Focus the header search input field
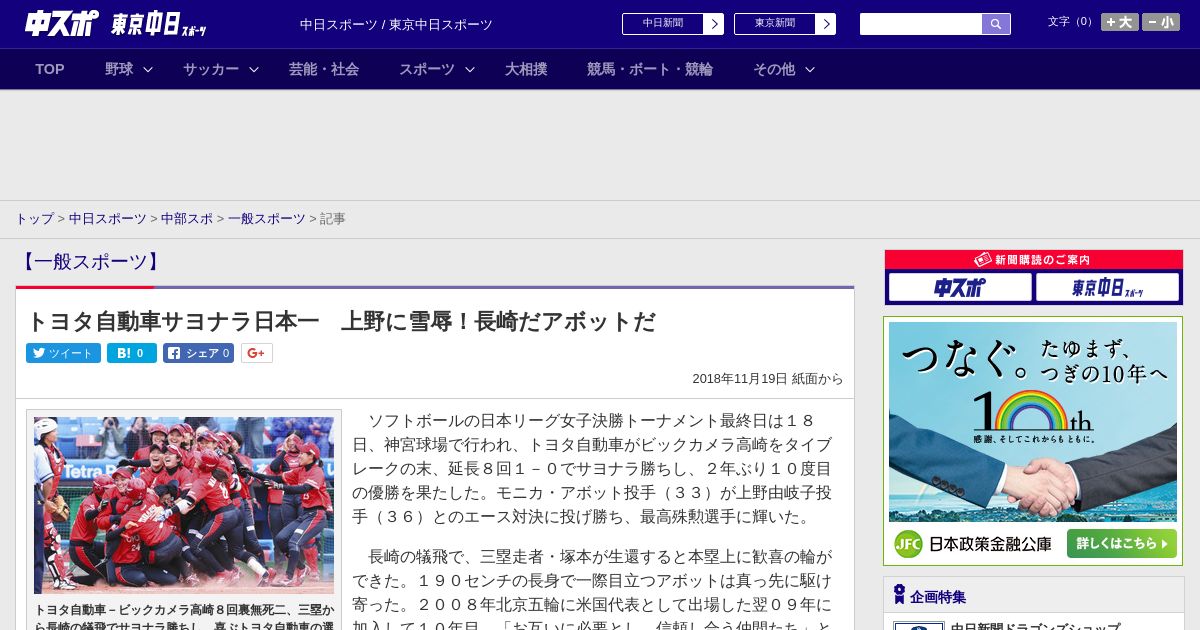The width and height of the screenshot is (1200, 630). (921, 24)
